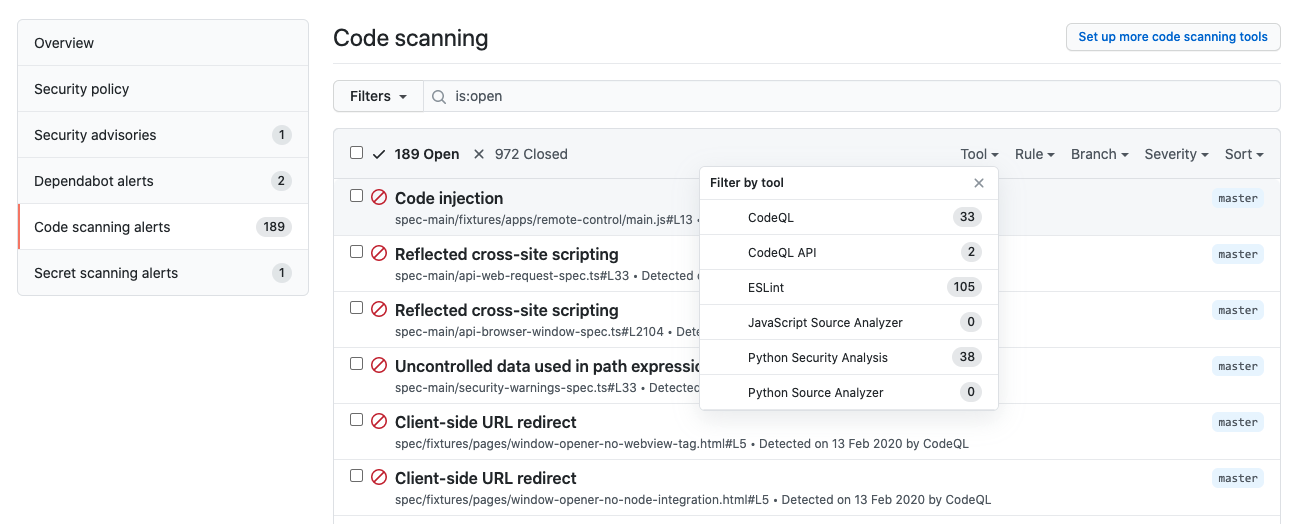Check the Uncontrolled data path expression checkbox
This screenshot has width=1297, height=524.
tap(357, 364)
